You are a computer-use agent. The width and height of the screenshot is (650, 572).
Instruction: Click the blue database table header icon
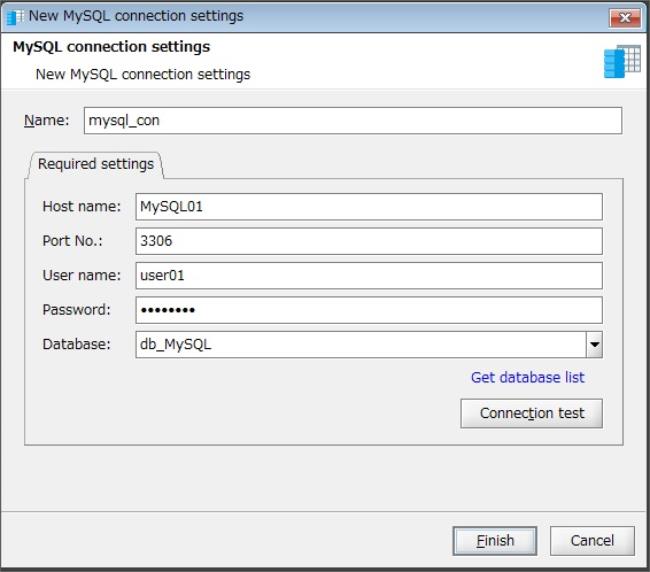point(622,61)
